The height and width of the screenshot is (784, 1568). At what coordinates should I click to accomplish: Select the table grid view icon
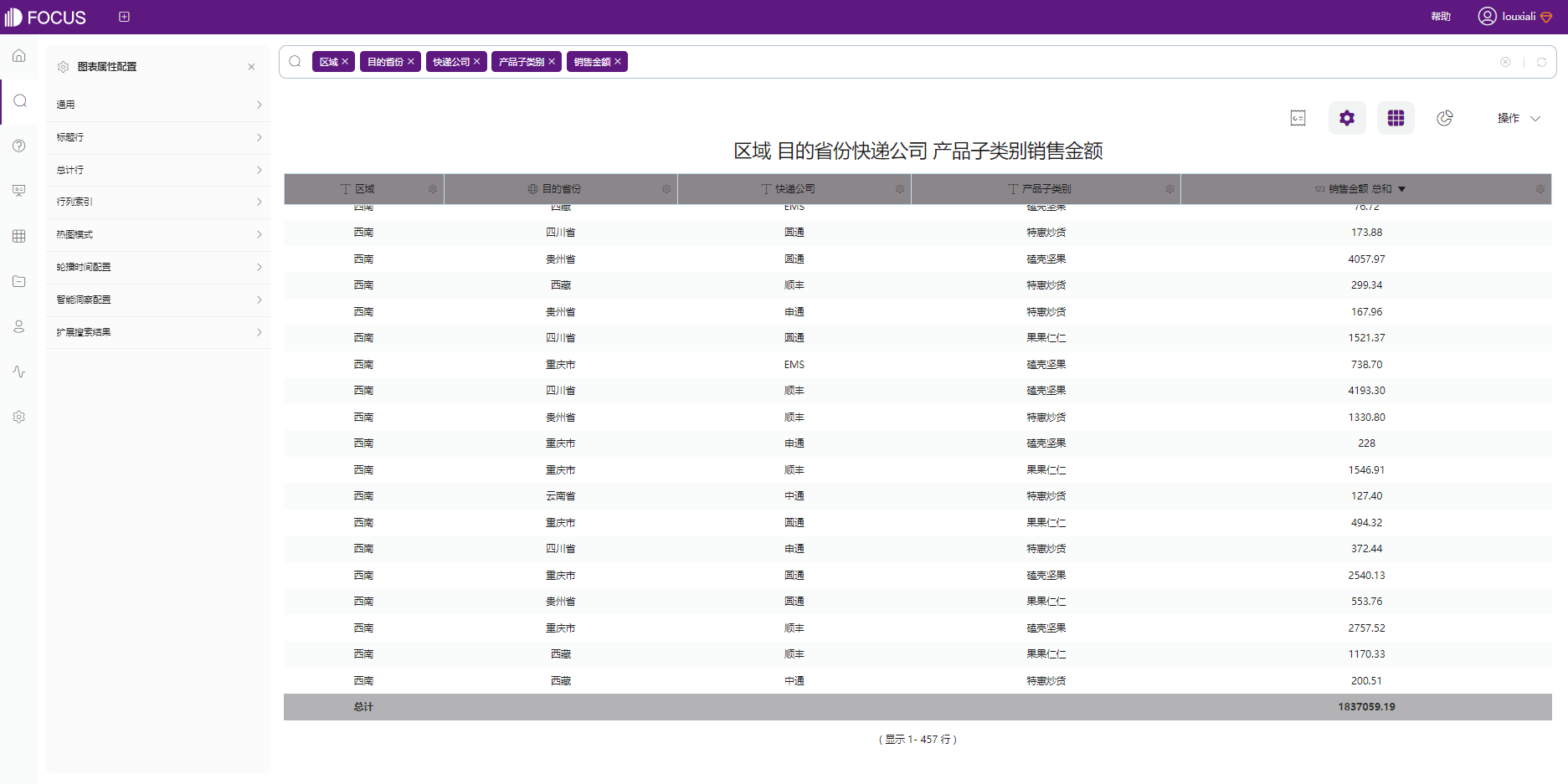[x=1396, y=118]
